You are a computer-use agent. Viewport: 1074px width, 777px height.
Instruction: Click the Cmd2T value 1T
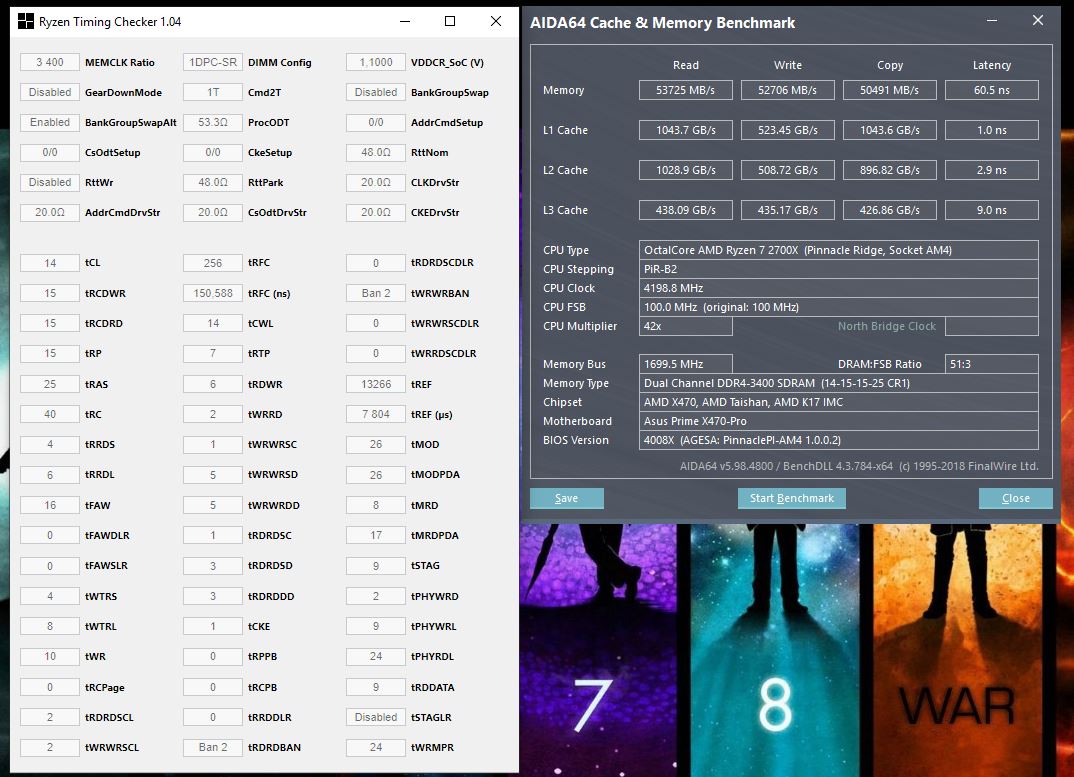pos(213,92)
